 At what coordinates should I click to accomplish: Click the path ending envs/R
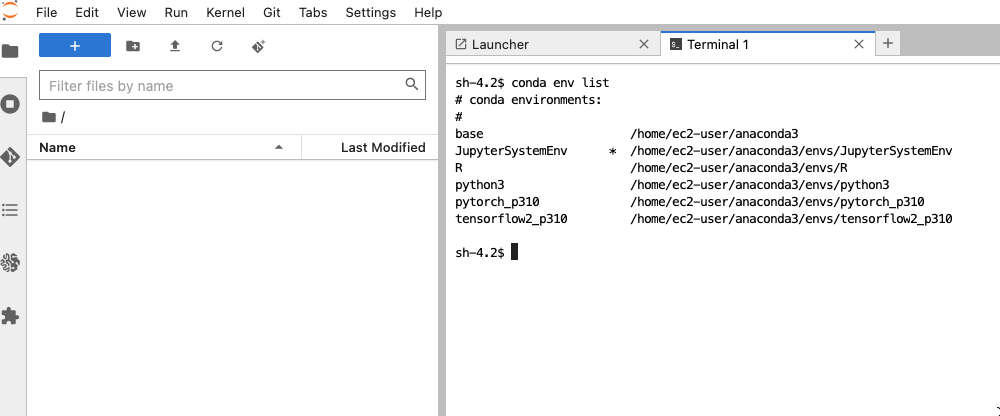[739, 168]
